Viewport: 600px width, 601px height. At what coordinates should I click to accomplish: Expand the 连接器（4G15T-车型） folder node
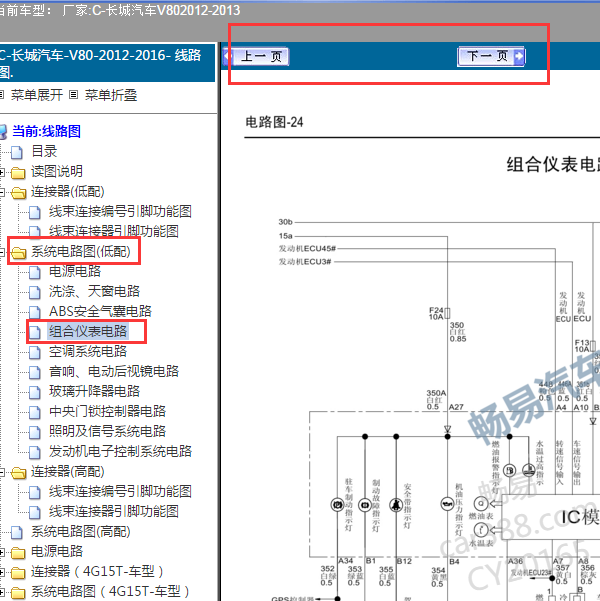(2, 572)
